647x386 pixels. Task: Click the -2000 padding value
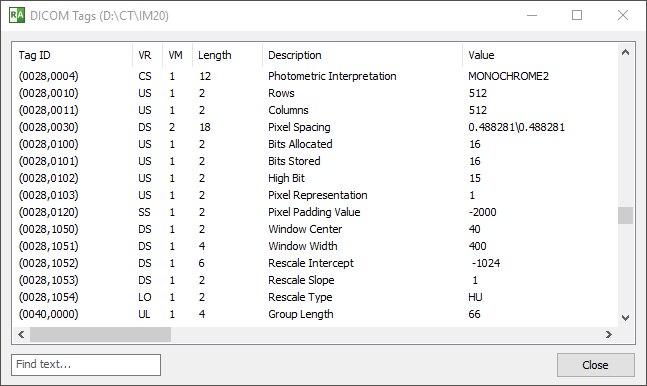(x=482, y=212)
